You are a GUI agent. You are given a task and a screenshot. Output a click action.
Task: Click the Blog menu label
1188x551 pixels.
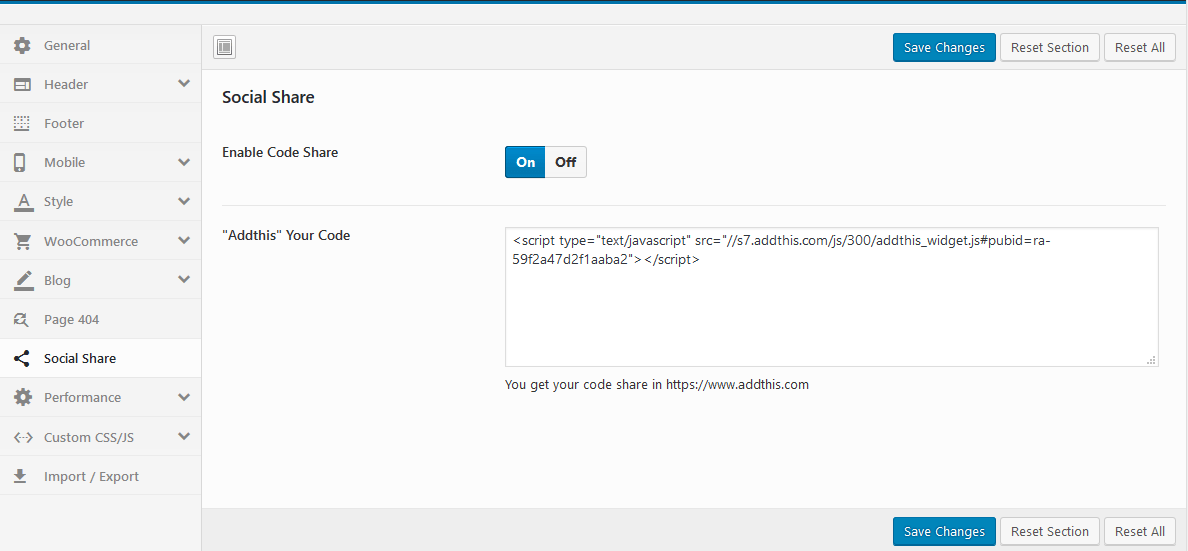click(x=58, y=280)
